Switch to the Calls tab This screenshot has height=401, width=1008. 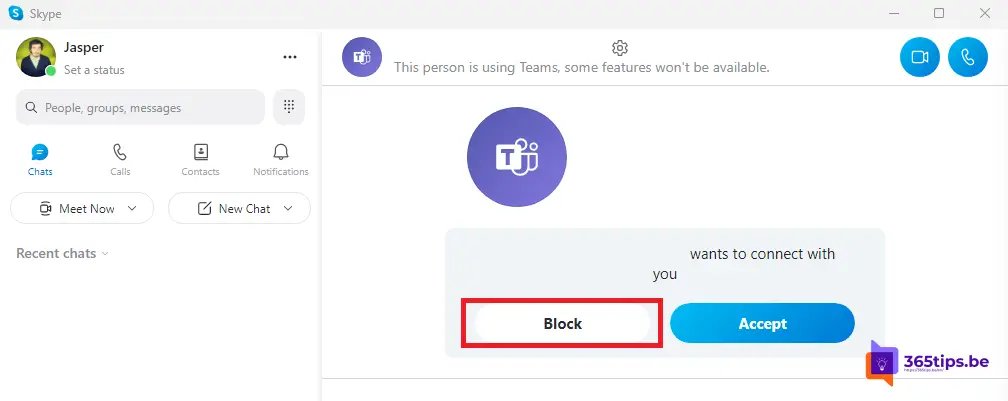(x=120, y=160)
